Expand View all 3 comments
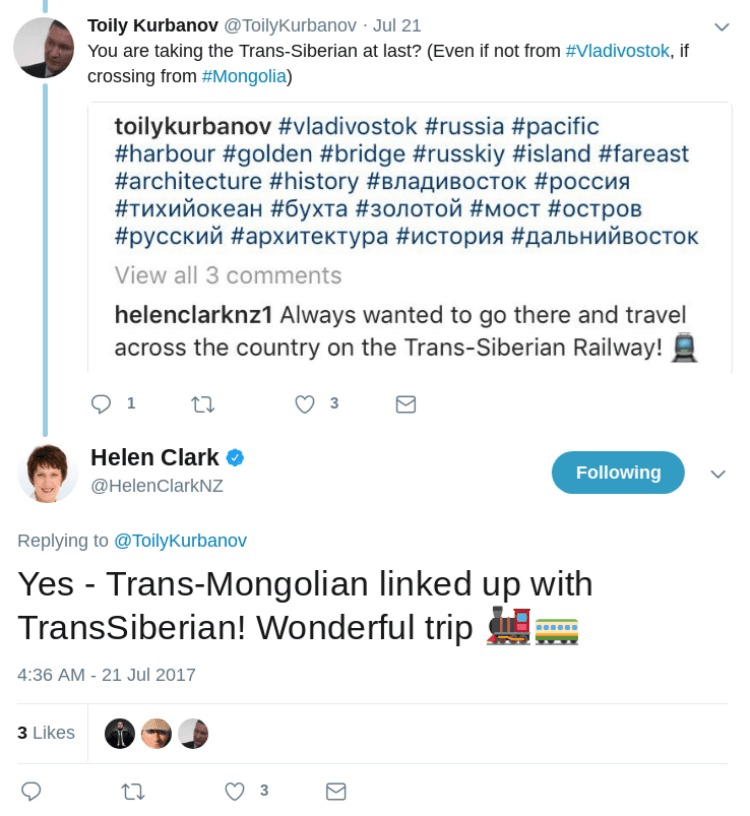Screen dimensions: 750x816 coord(228,275)
